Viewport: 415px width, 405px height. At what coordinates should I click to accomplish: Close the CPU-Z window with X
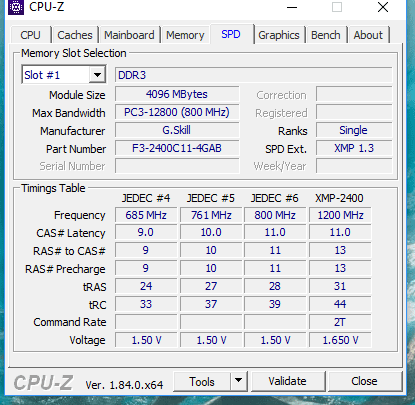tap(383, 7)
